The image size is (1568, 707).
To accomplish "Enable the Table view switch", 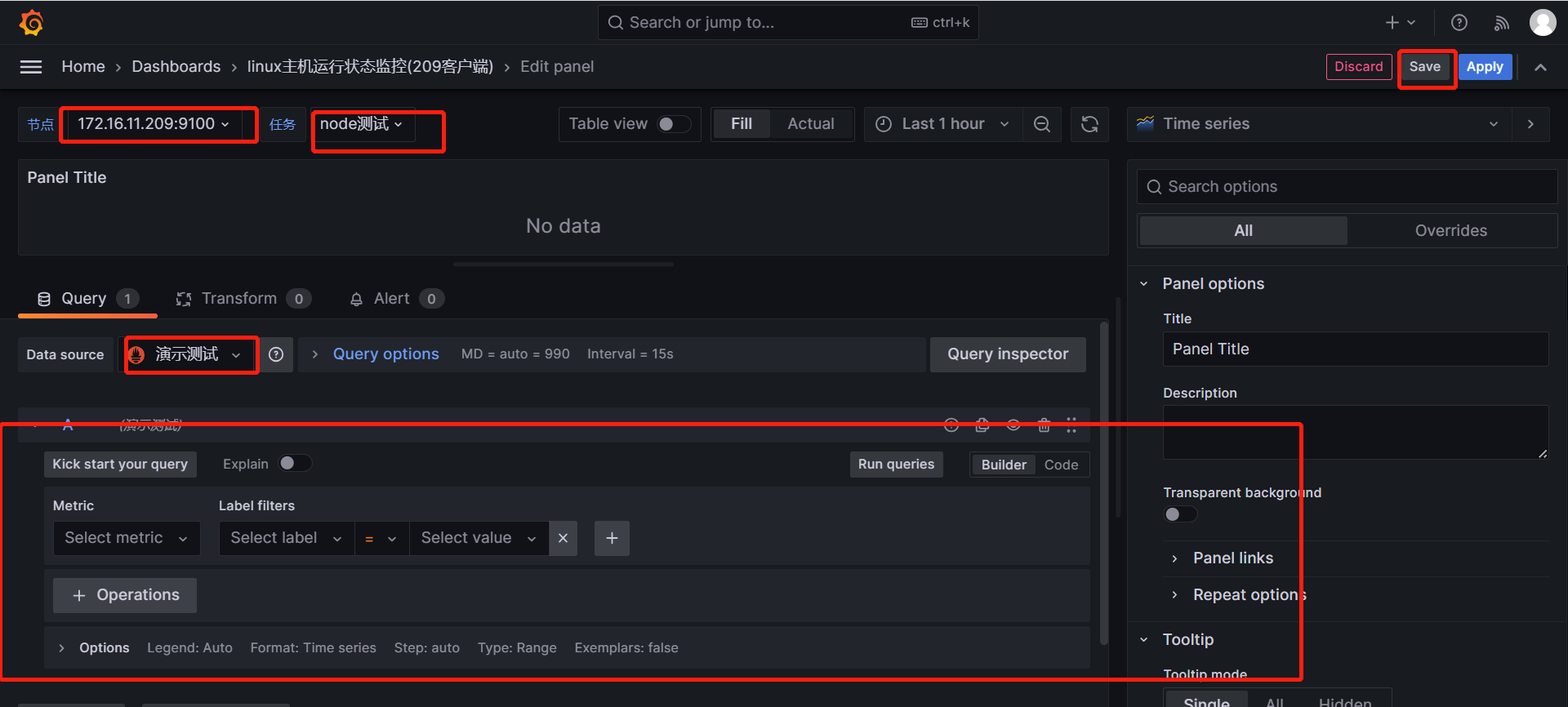I will point(674,124).
